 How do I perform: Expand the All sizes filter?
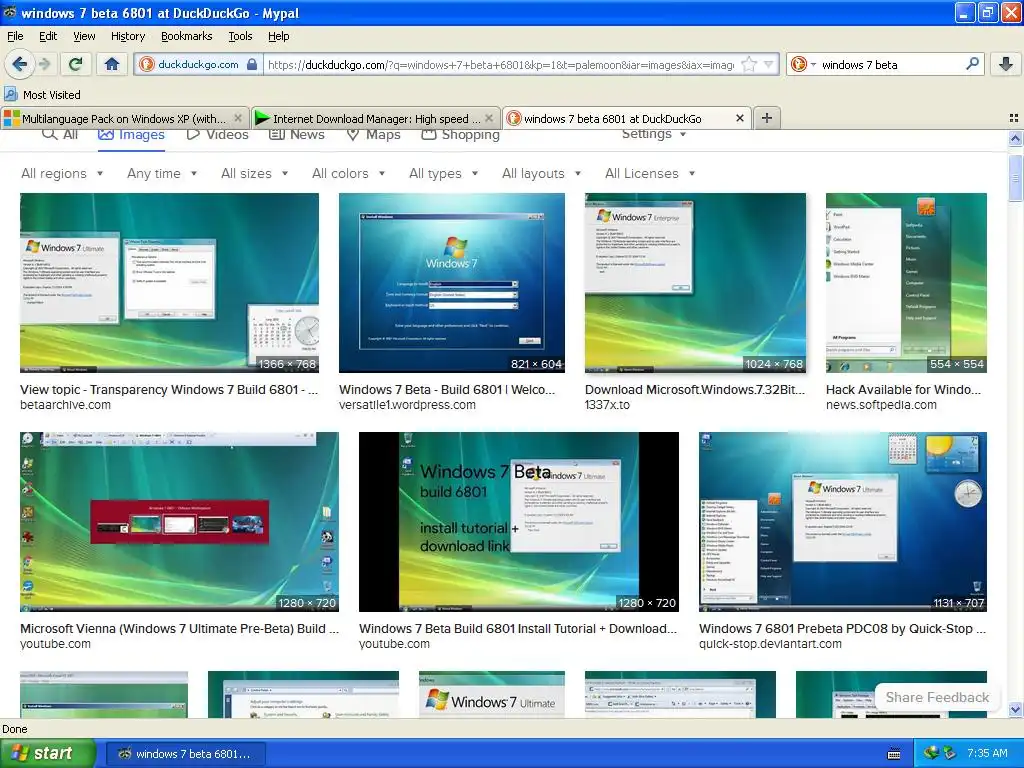click(255, 173)
